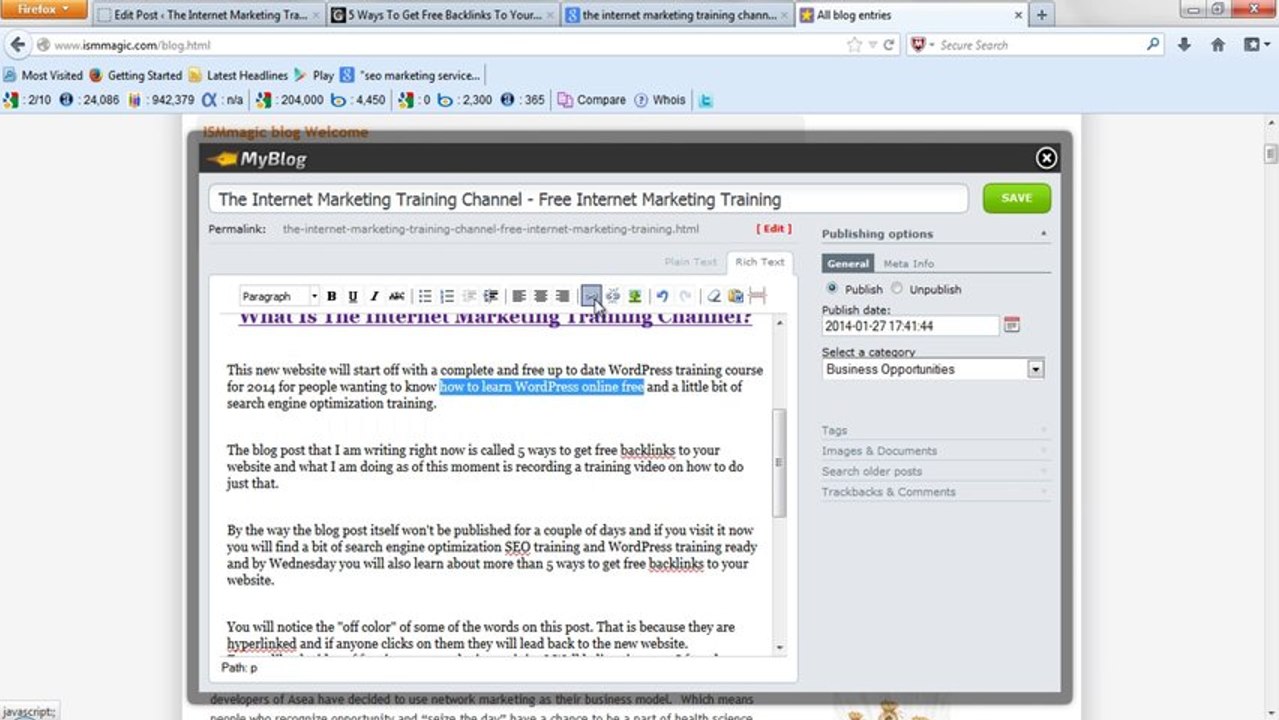This screenshot has height=720, width=1279.
Task: Click the unlink icon
Action: click(613, 296)
